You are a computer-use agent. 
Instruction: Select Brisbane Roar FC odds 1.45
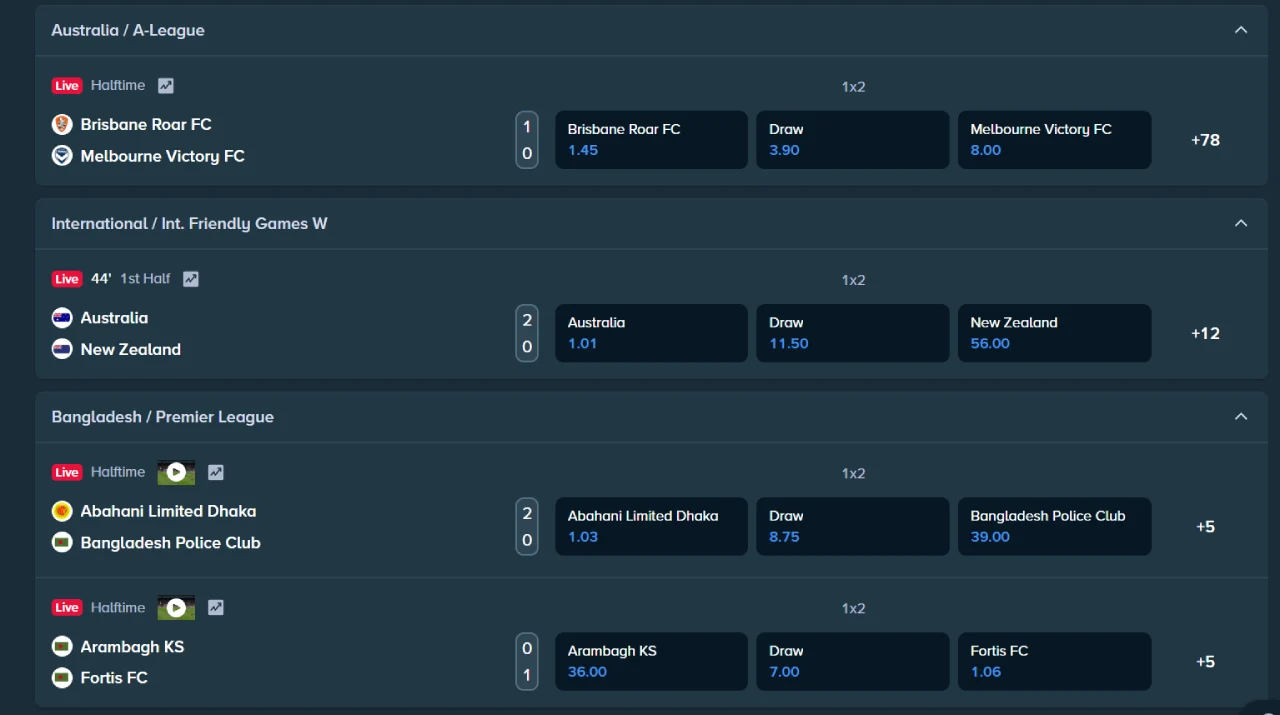click(651, 140)
